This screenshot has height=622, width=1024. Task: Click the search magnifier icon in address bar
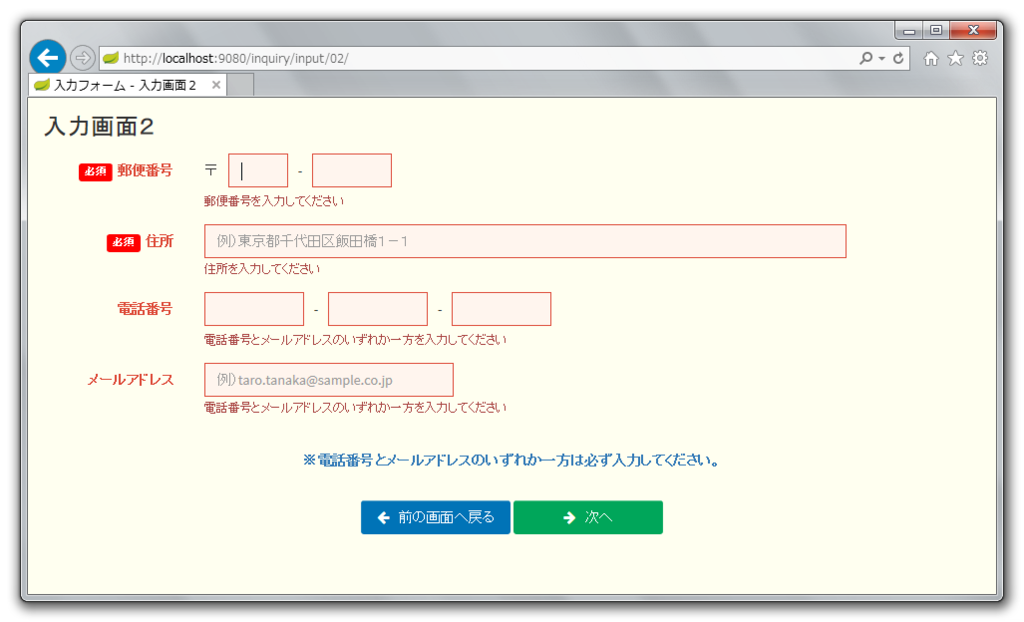click(x=866, y=58)
